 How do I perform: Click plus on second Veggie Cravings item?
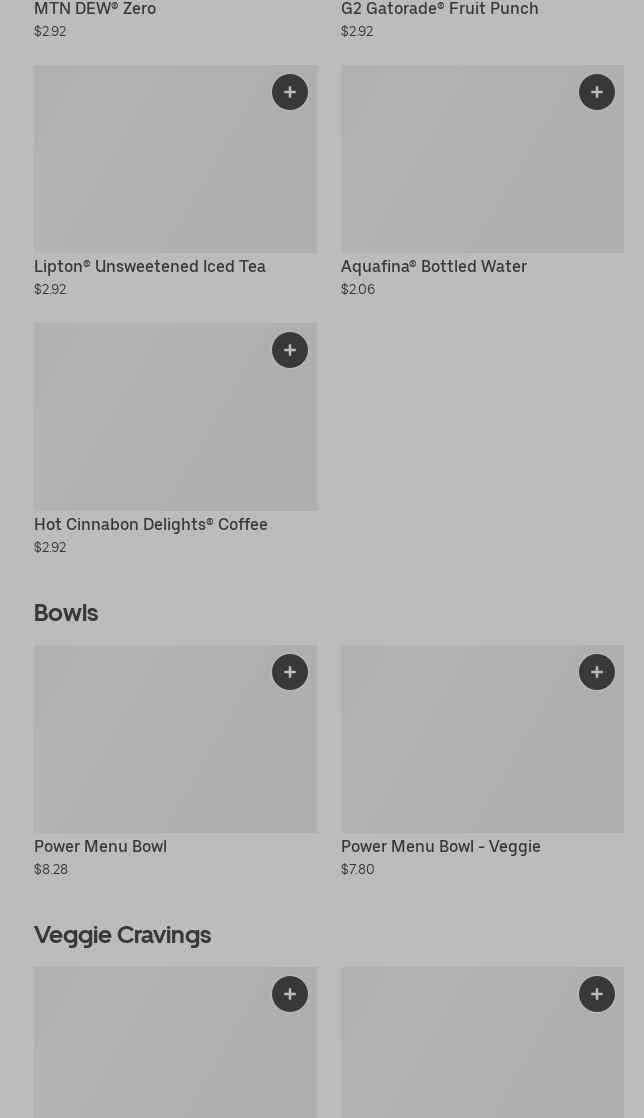pyautogui.click(x=597, y=994)
